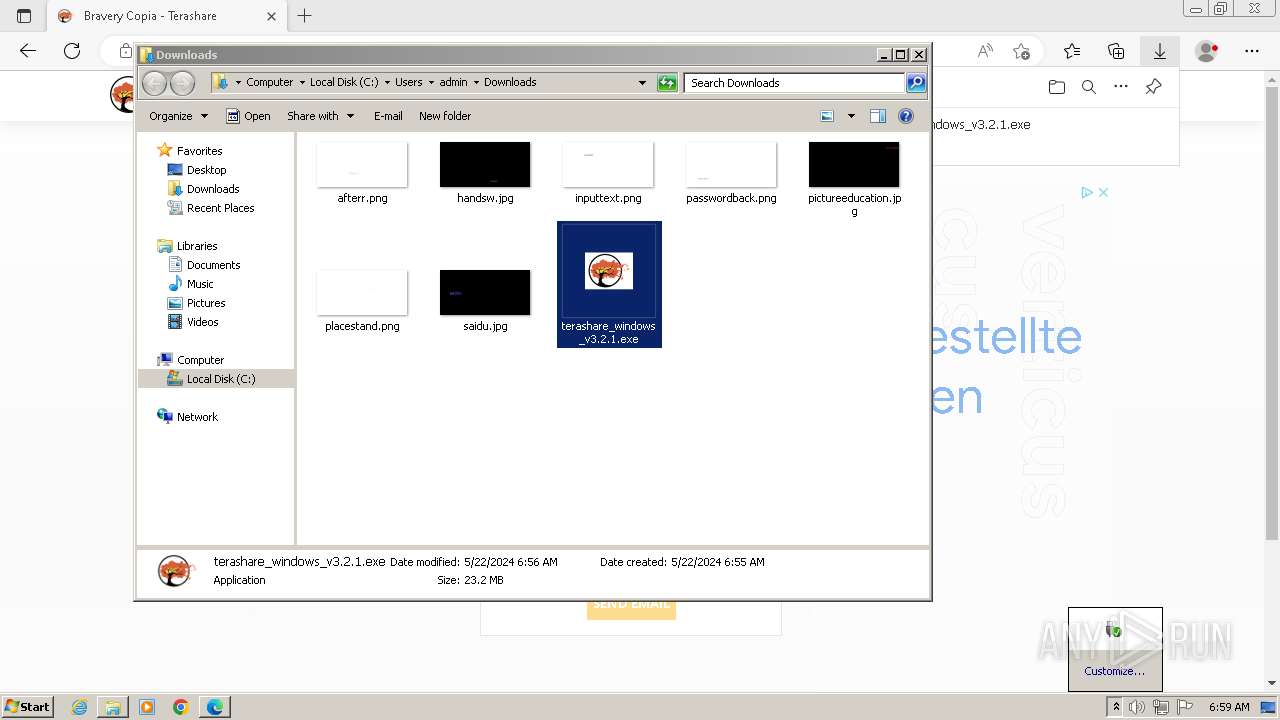This screenshot has height=720, width=1280.
Task: Select inputtext.png file
Action: pyautogui.click(x=608, y=173)
